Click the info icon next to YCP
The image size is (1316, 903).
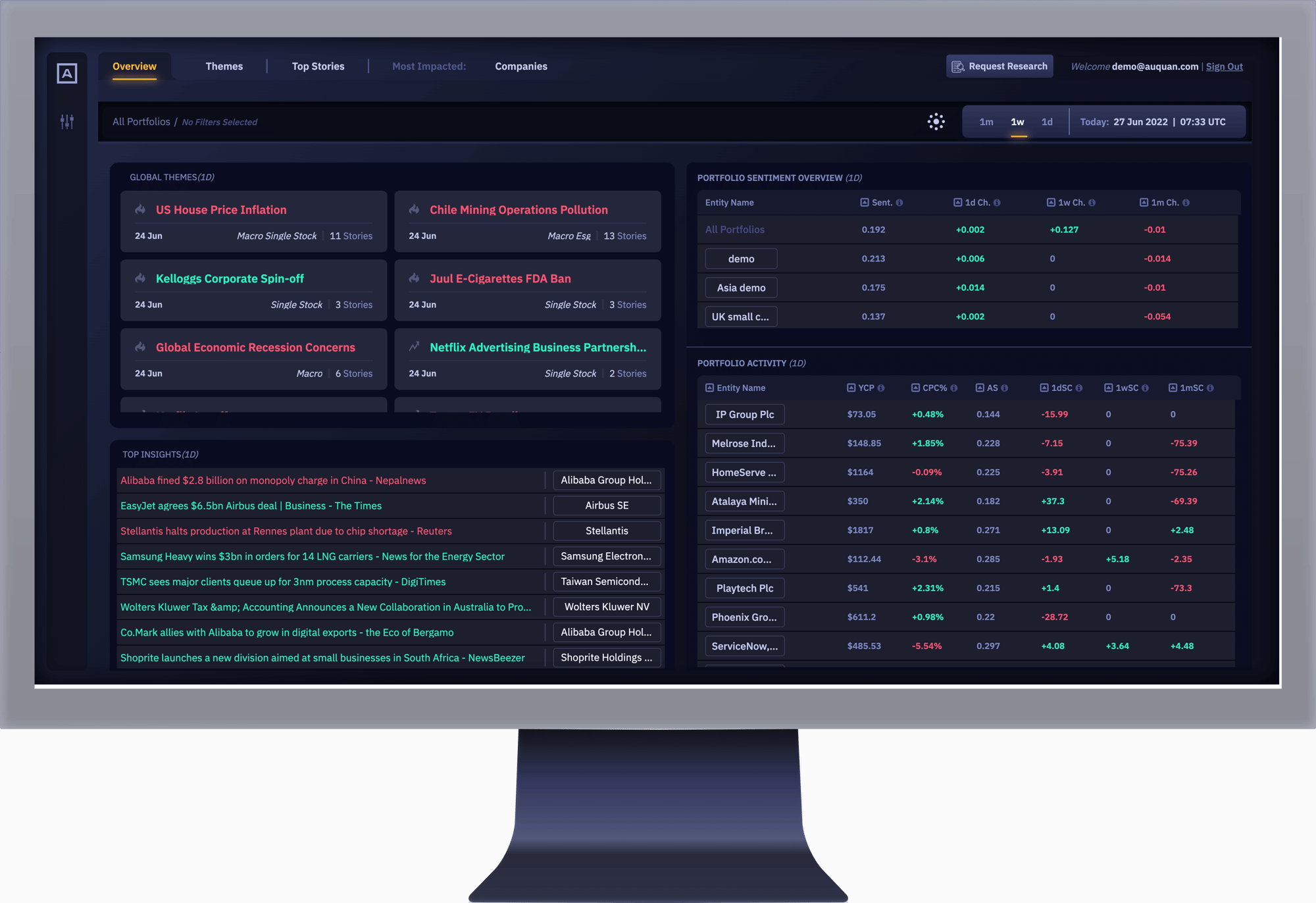tap(881, 388)
